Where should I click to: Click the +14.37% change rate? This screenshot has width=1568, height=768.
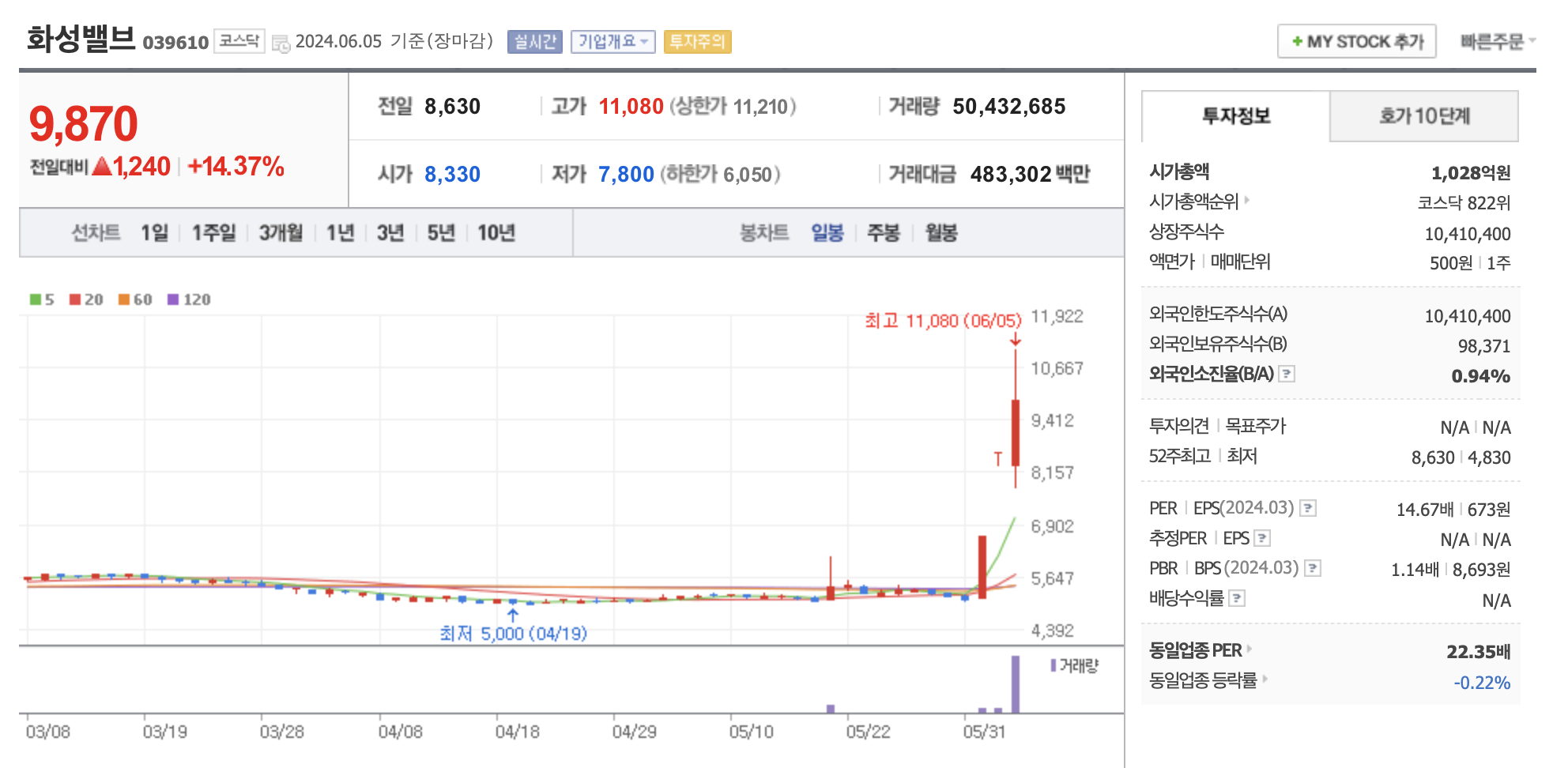coord(236,167)
